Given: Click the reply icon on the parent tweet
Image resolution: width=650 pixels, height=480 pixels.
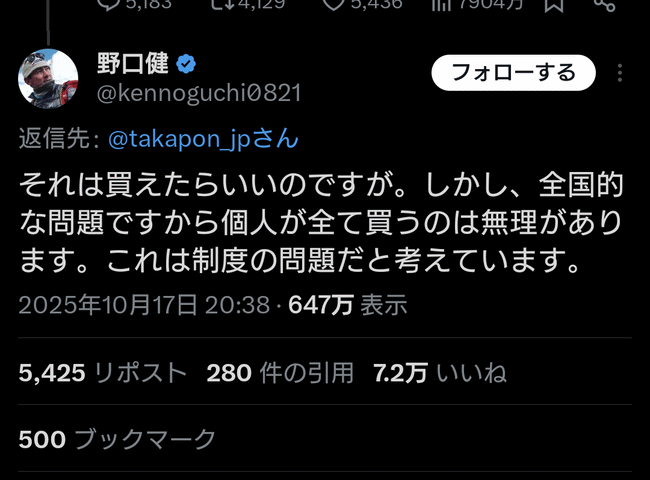Looking at the screenshot, I should (109, 3).
